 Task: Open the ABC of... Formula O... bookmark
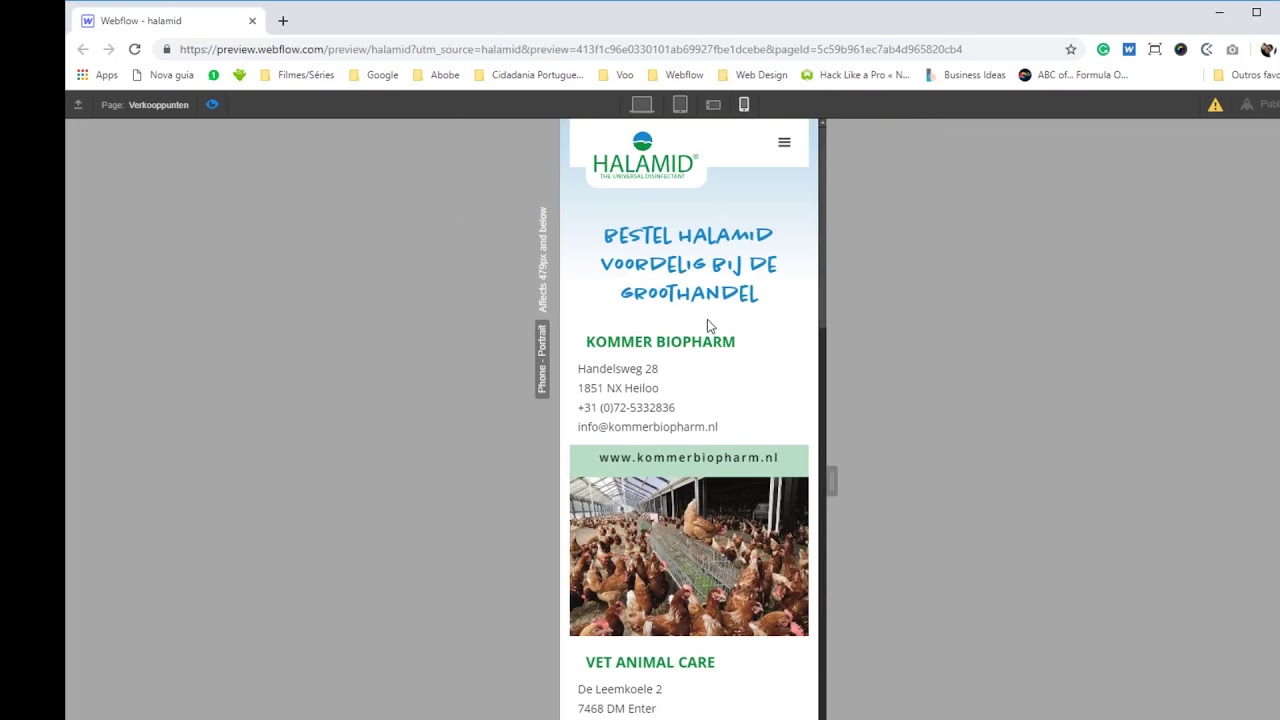[1073, 75]
